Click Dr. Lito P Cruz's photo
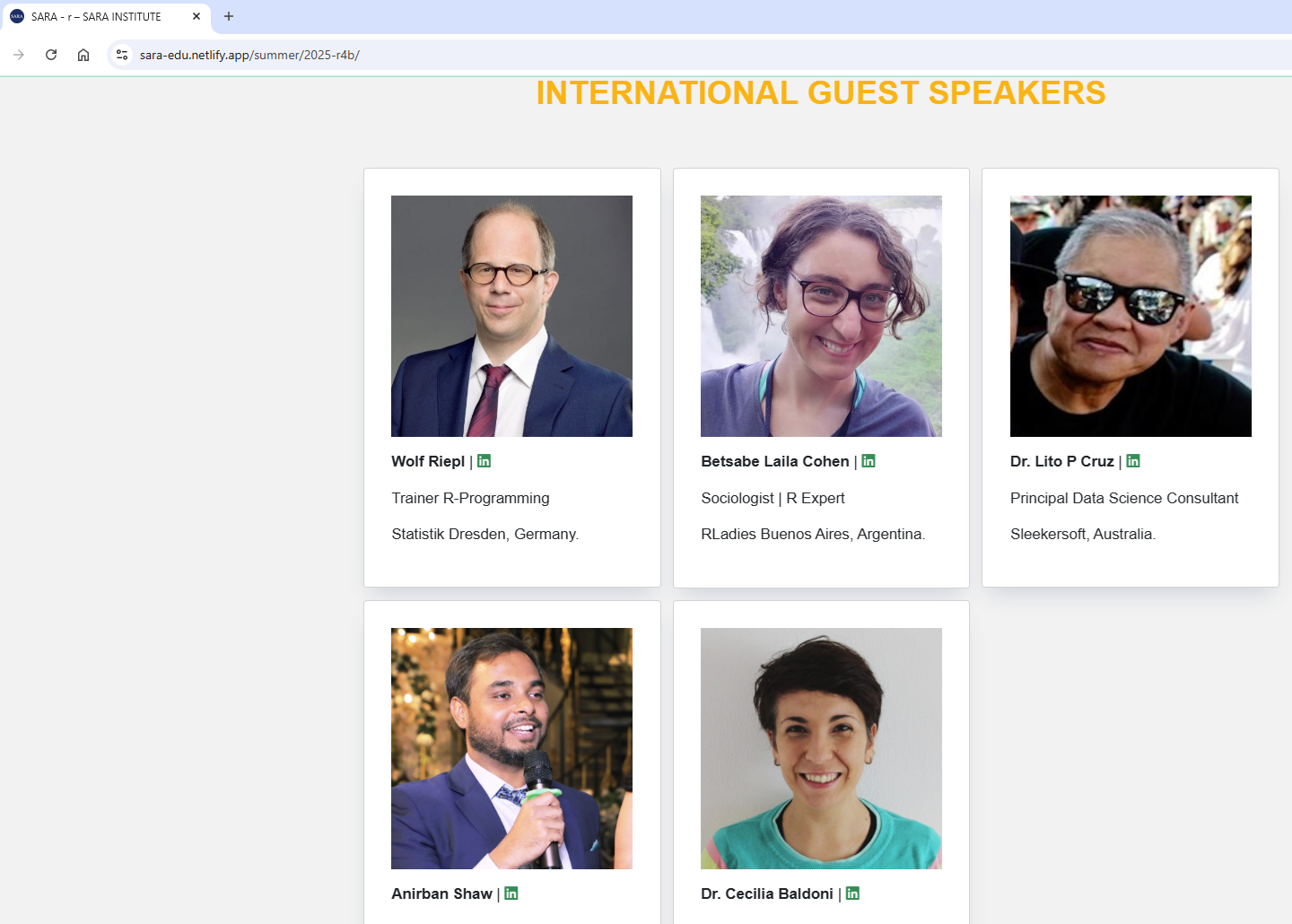 coord(1130,316)
